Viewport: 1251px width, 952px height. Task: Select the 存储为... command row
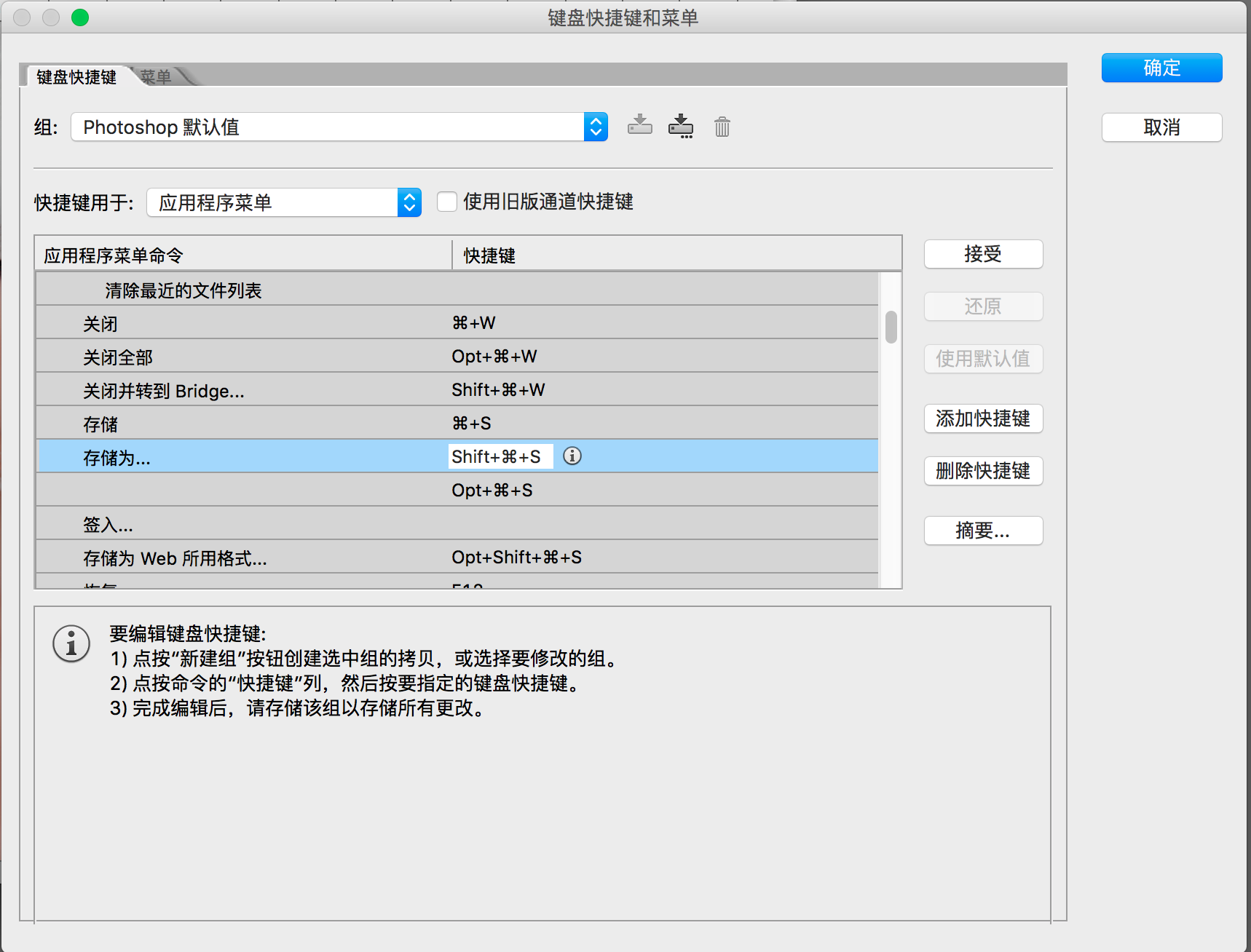pos(457,456)
